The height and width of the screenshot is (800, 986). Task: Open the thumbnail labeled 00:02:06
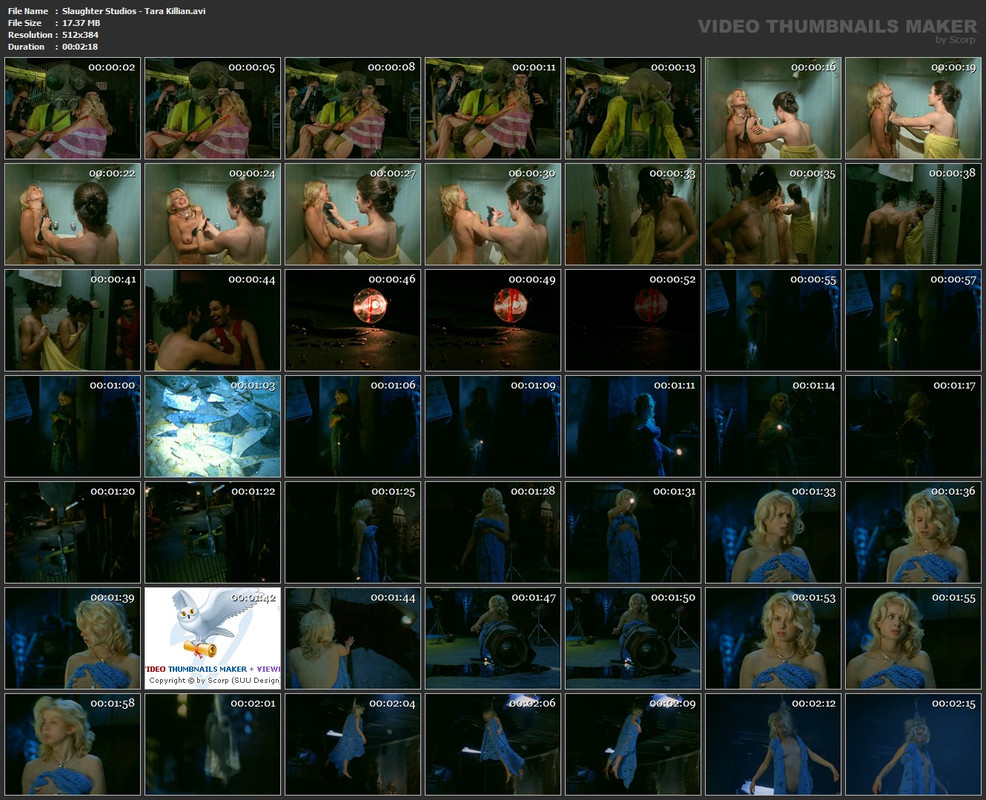493,745
